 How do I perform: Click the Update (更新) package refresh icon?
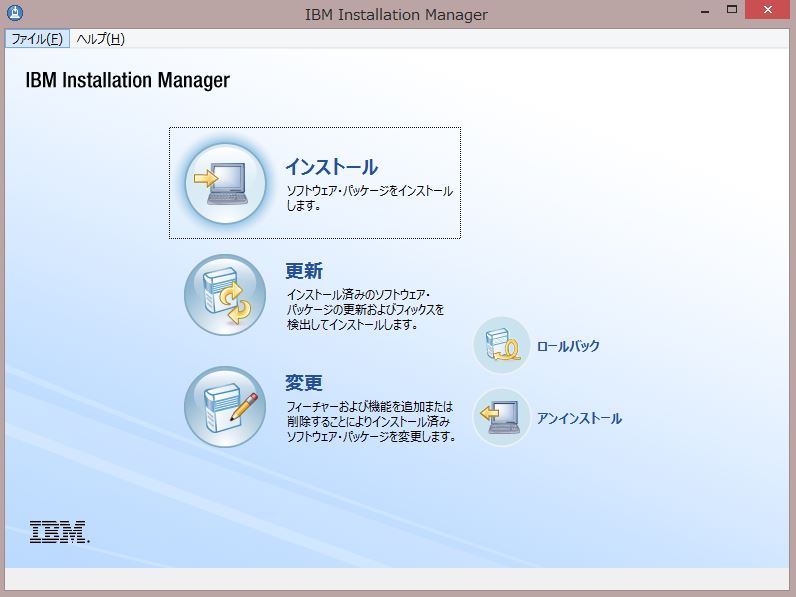(225, 295)
